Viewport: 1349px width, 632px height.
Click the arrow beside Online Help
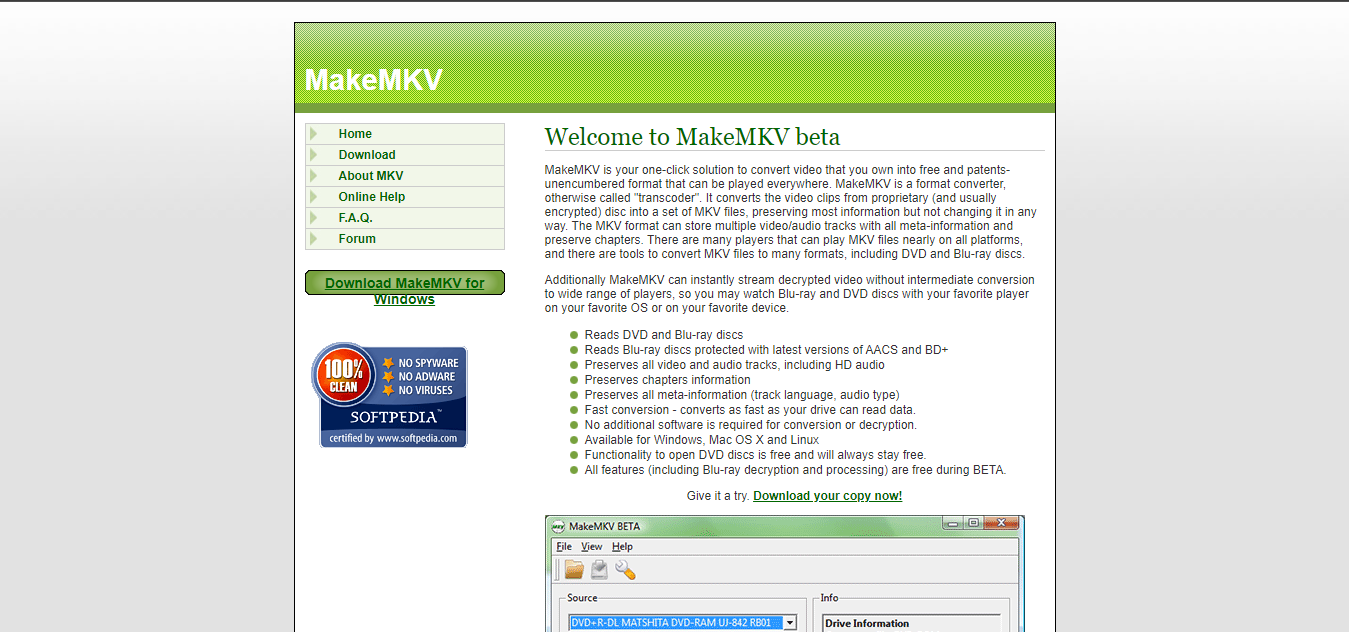tap(315, 196)
